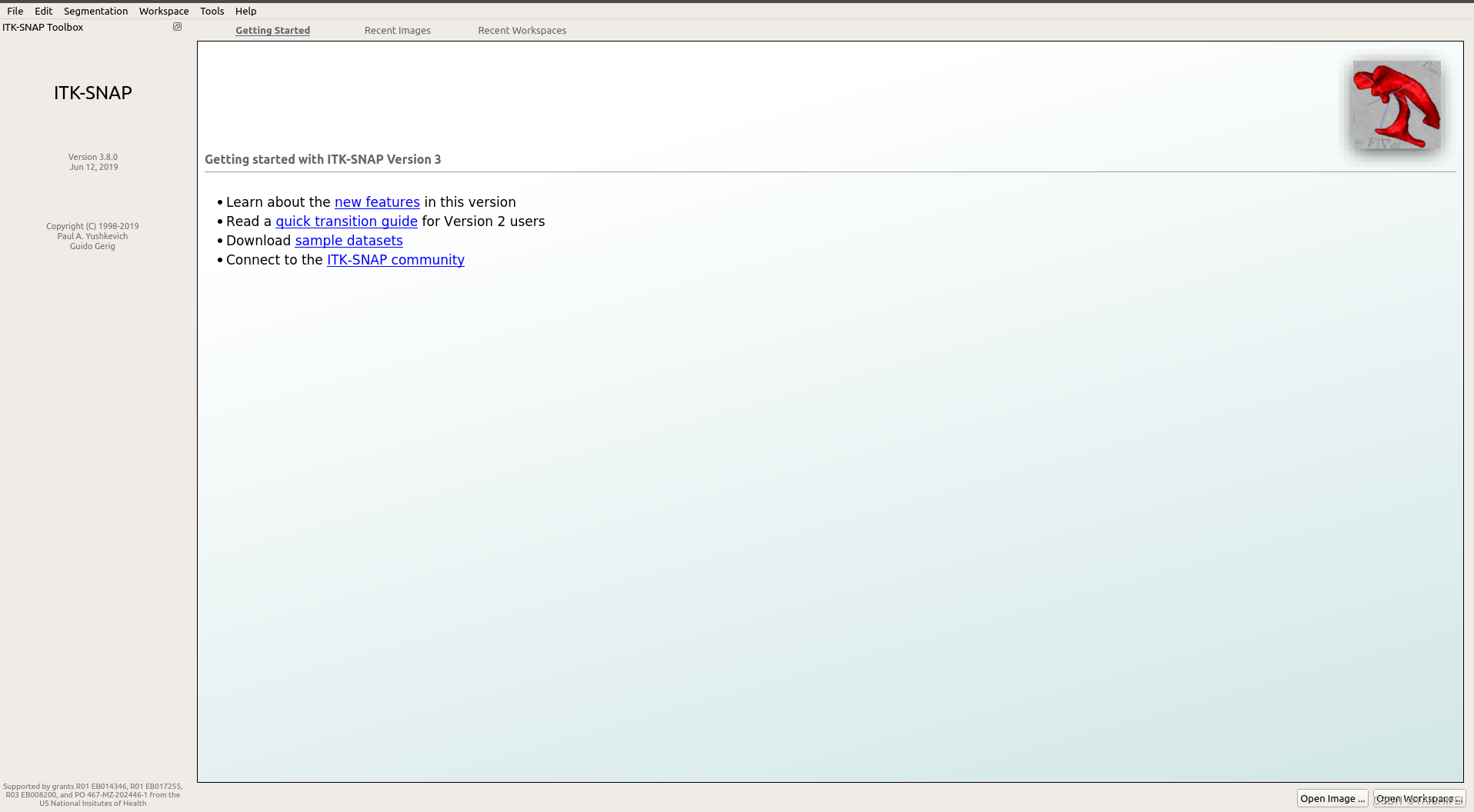Download sample datasets via the link
Viewport: 1474px width, 812px height.
point(348,241)
